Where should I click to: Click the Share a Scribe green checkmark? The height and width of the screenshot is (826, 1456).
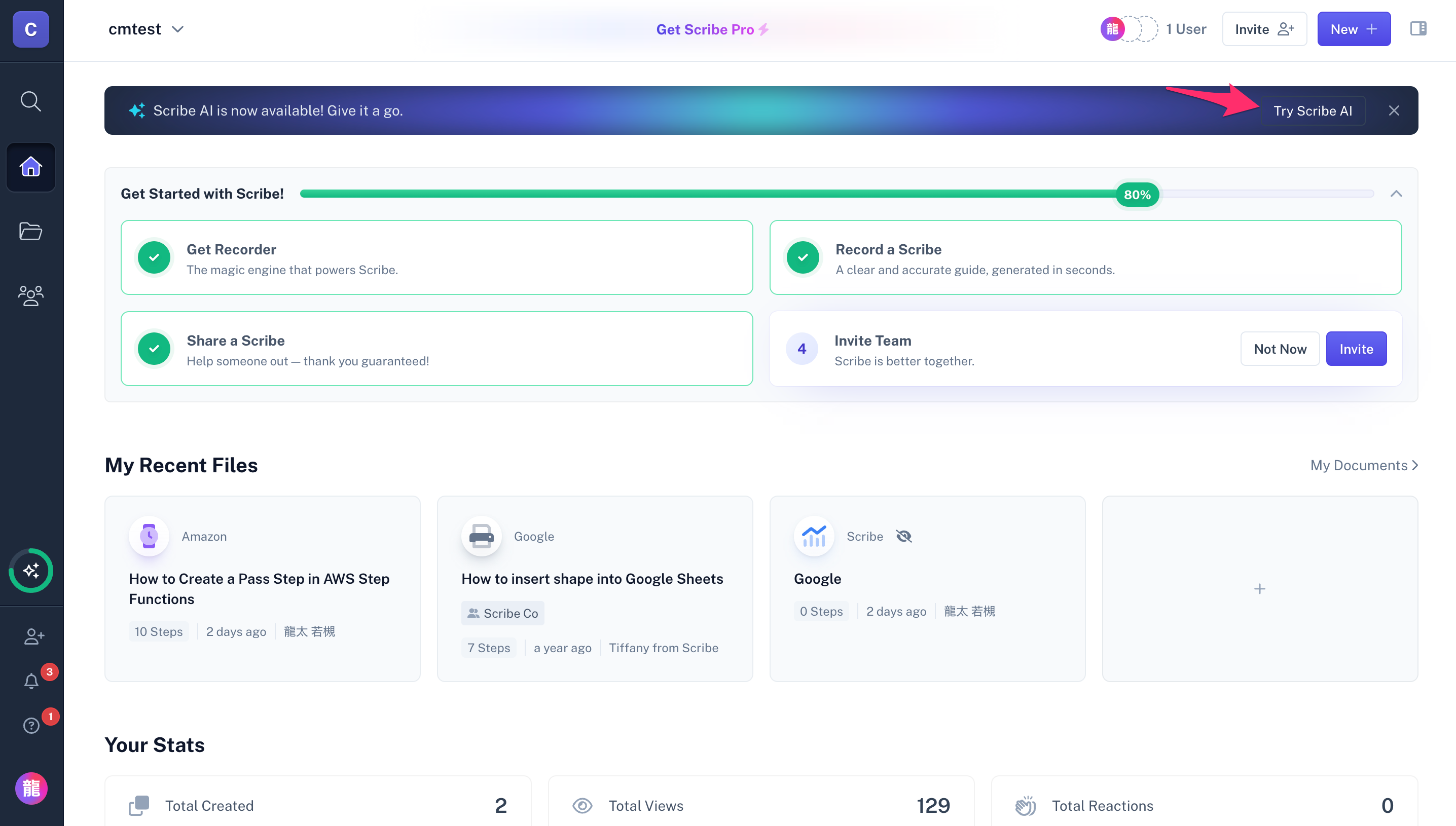click(154, 348)
